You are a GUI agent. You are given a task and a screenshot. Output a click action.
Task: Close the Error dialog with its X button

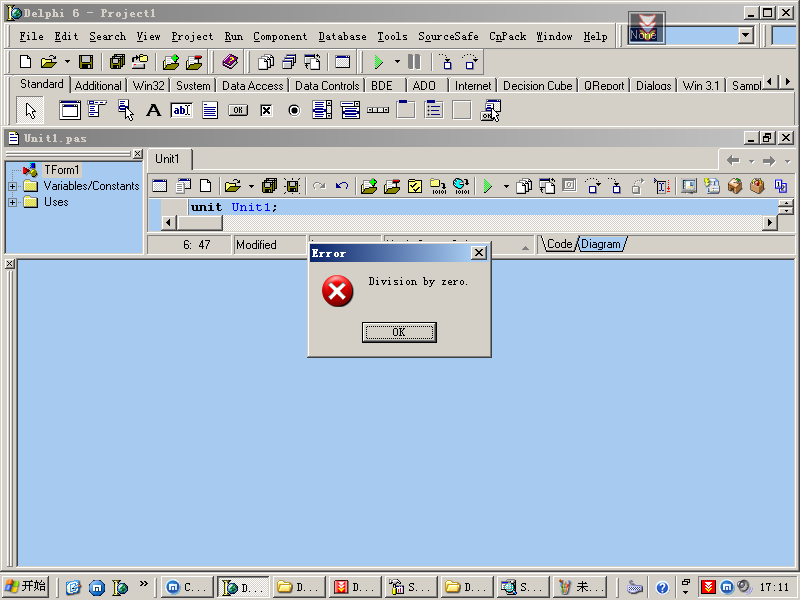coord(478,253)
